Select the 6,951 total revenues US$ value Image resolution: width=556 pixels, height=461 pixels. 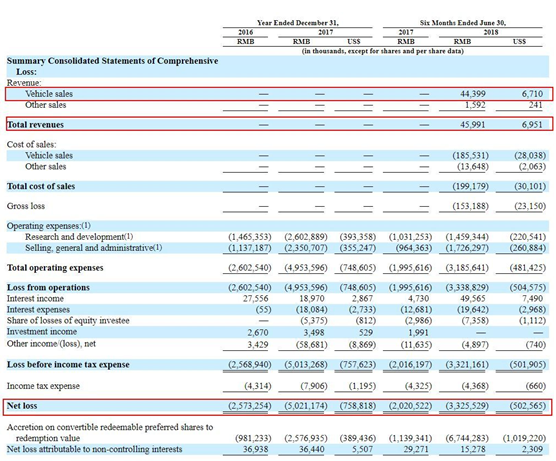tap(532, 125)
